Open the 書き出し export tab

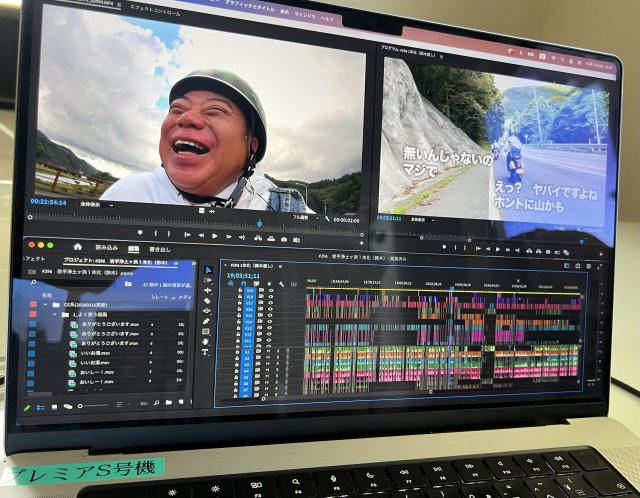[x=160, y=249]
